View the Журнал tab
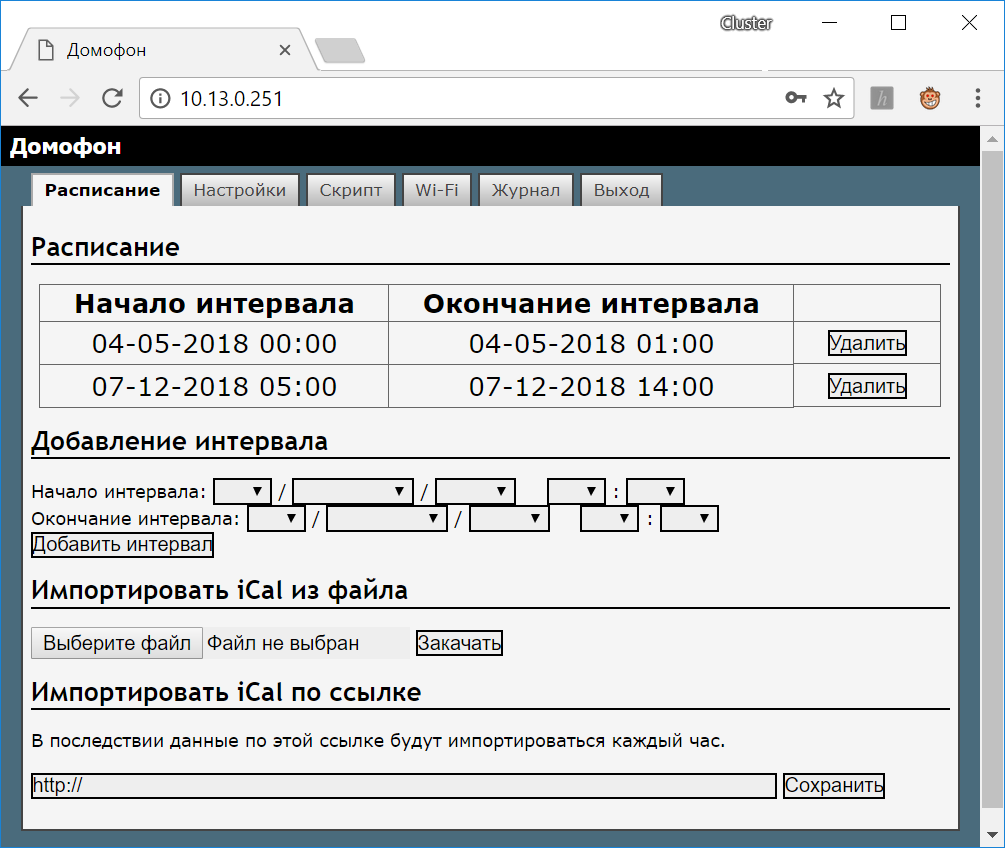 [x=525, y=189]
